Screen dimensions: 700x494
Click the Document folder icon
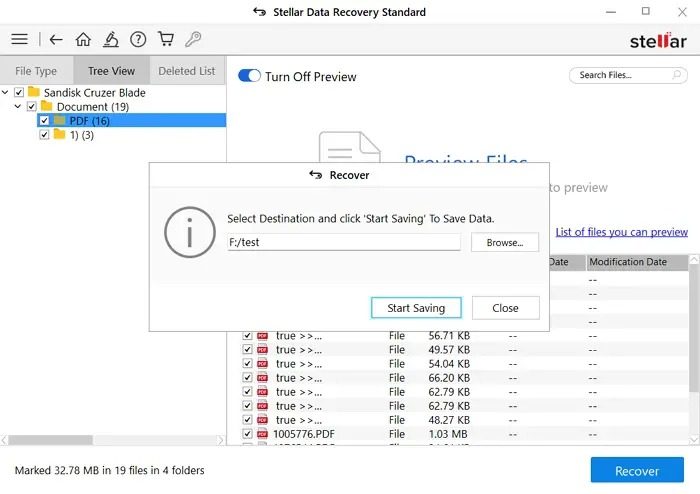[x=46, y=106]
